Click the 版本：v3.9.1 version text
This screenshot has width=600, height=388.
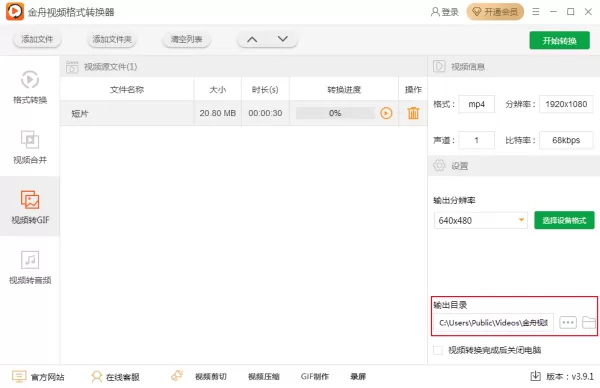coord(570,377)
